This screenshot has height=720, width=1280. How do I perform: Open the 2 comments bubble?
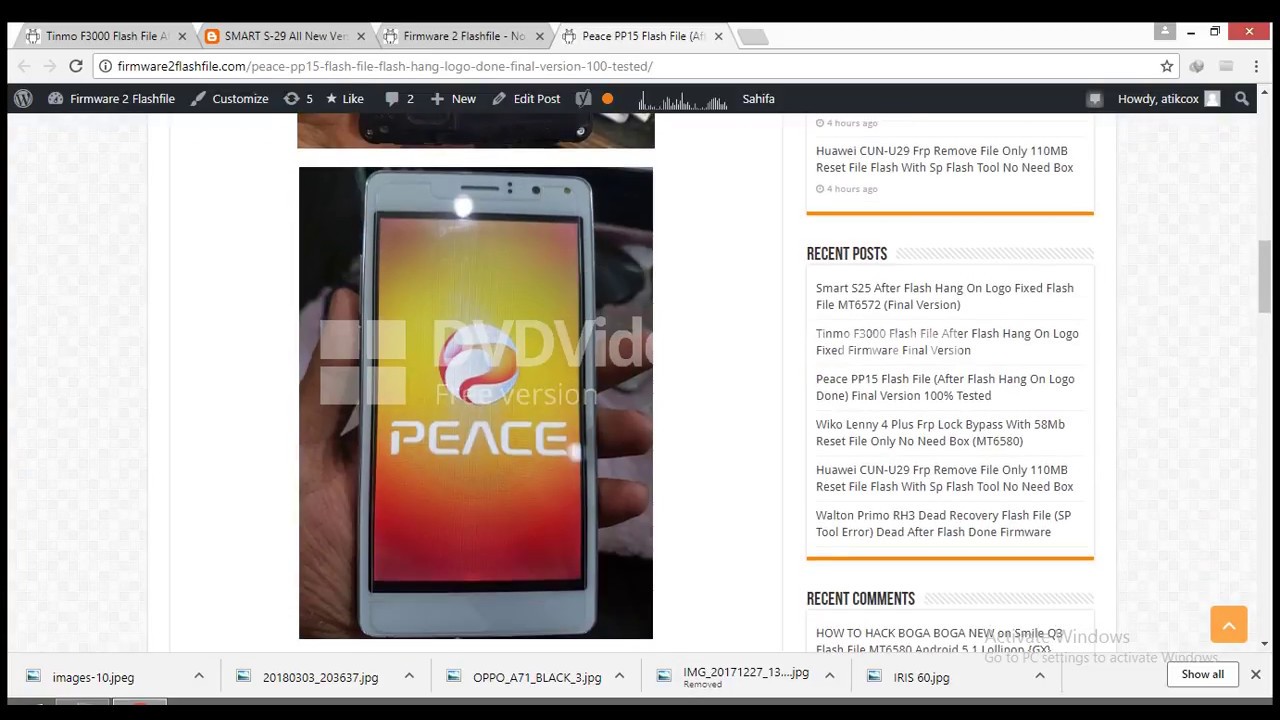[x=399, y=99]
